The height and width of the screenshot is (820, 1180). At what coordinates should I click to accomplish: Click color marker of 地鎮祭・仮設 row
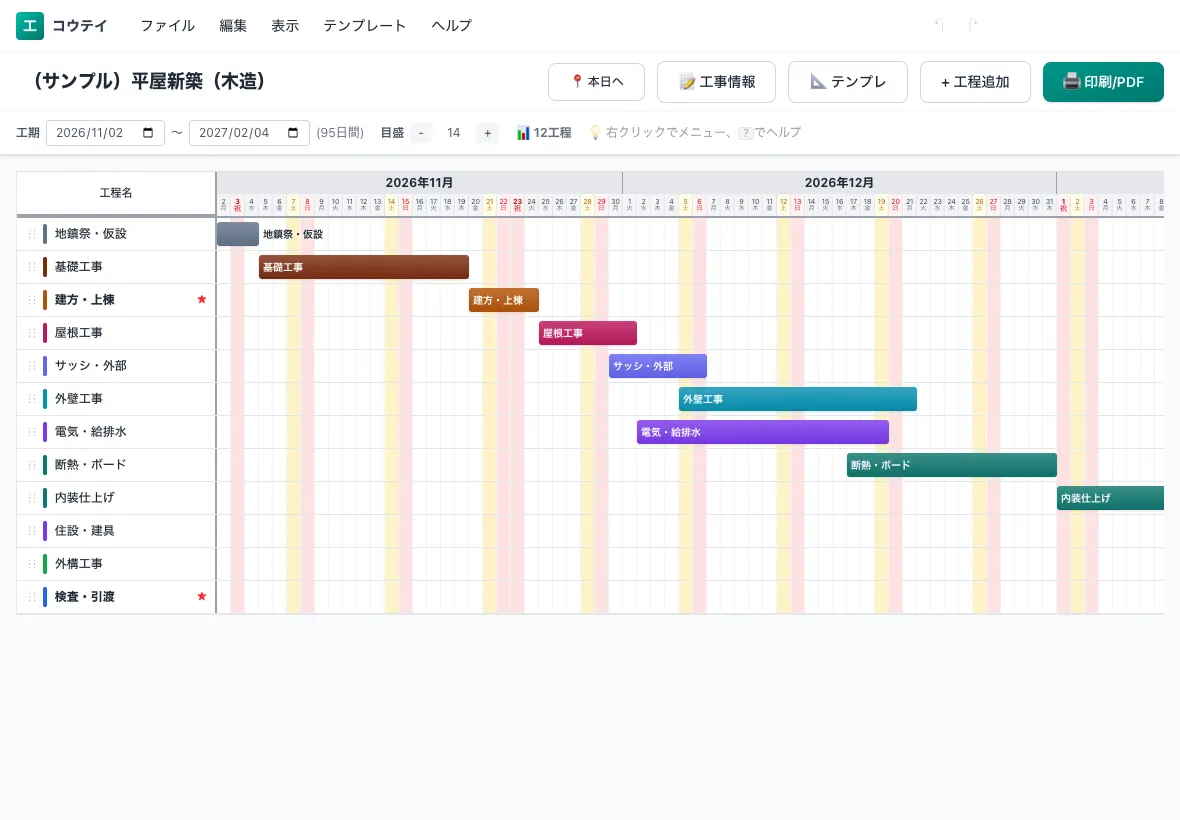point(45,234)
